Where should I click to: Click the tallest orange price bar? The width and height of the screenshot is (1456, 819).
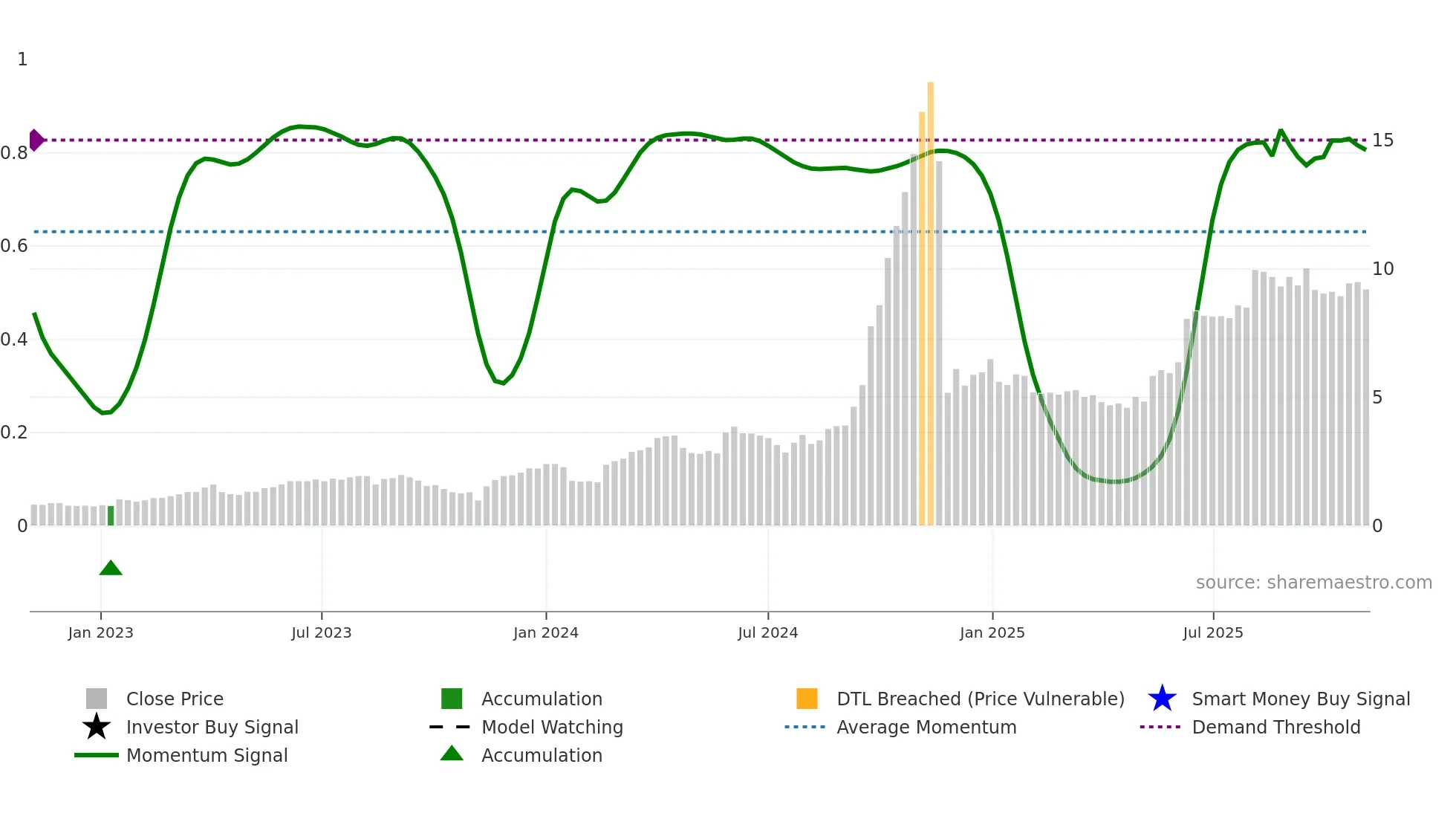click(931, 297)
